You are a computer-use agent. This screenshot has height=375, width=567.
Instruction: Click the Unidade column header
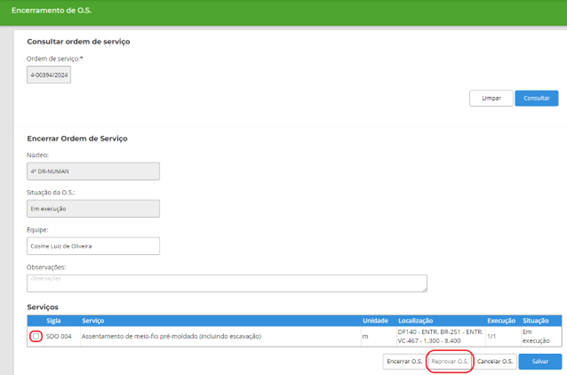click(375, 321)
